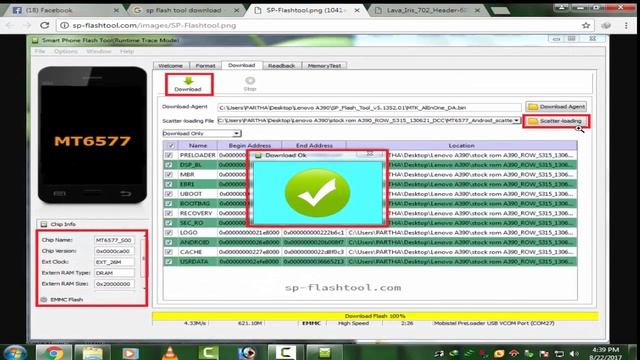Click High Speed in the status bar

click(353, 323)
